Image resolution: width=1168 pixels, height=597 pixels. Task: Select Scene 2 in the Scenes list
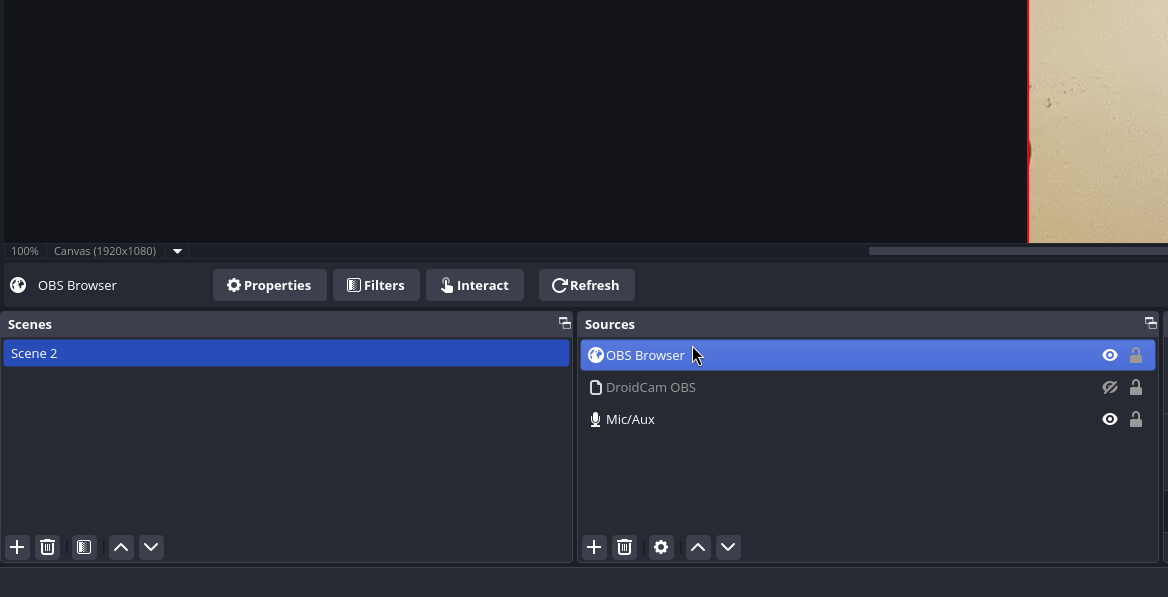pos(286,353)
